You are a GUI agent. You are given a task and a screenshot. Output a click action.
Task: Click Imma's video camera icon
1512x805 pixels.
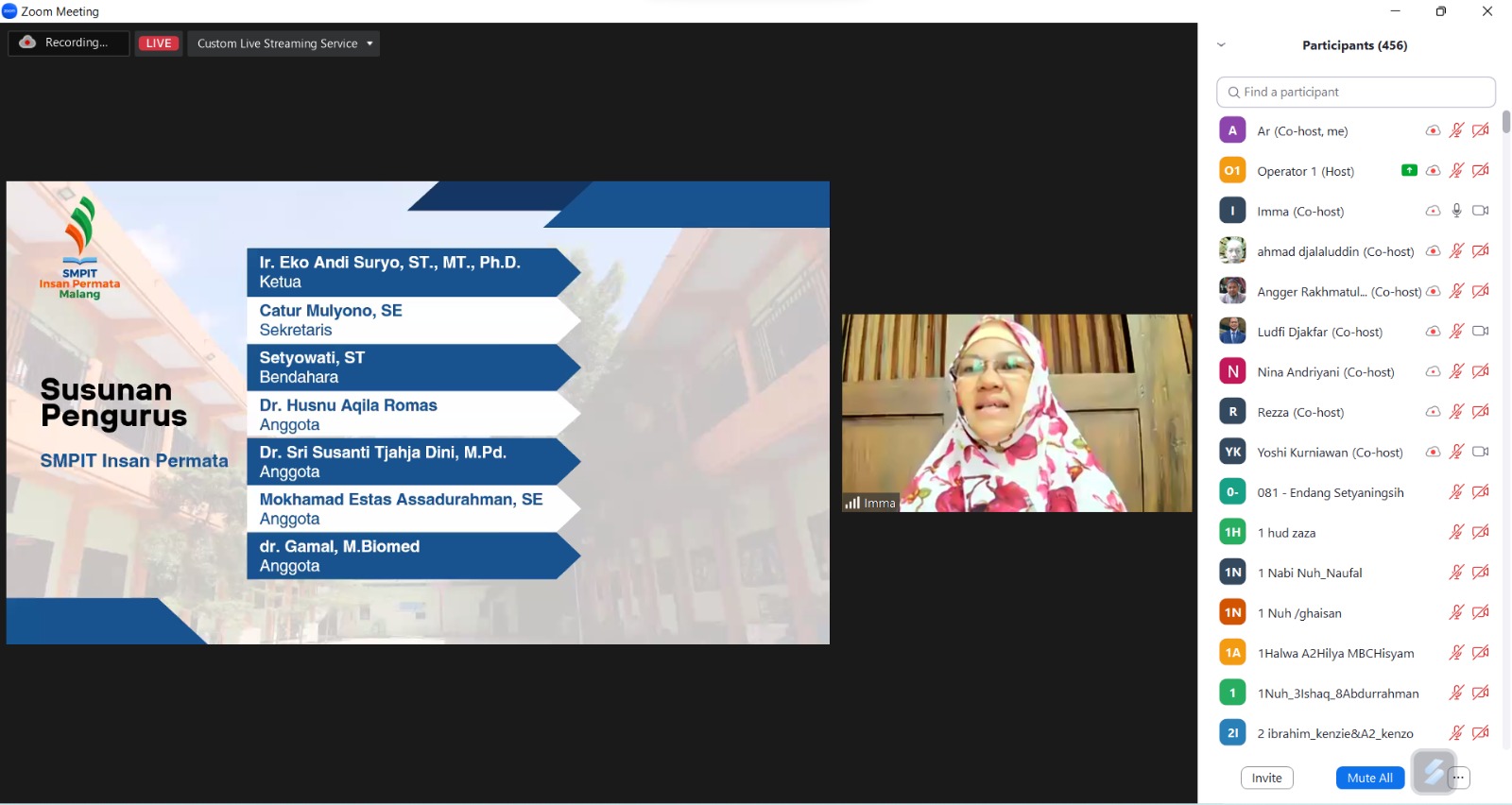click(x=1481, y=211)
